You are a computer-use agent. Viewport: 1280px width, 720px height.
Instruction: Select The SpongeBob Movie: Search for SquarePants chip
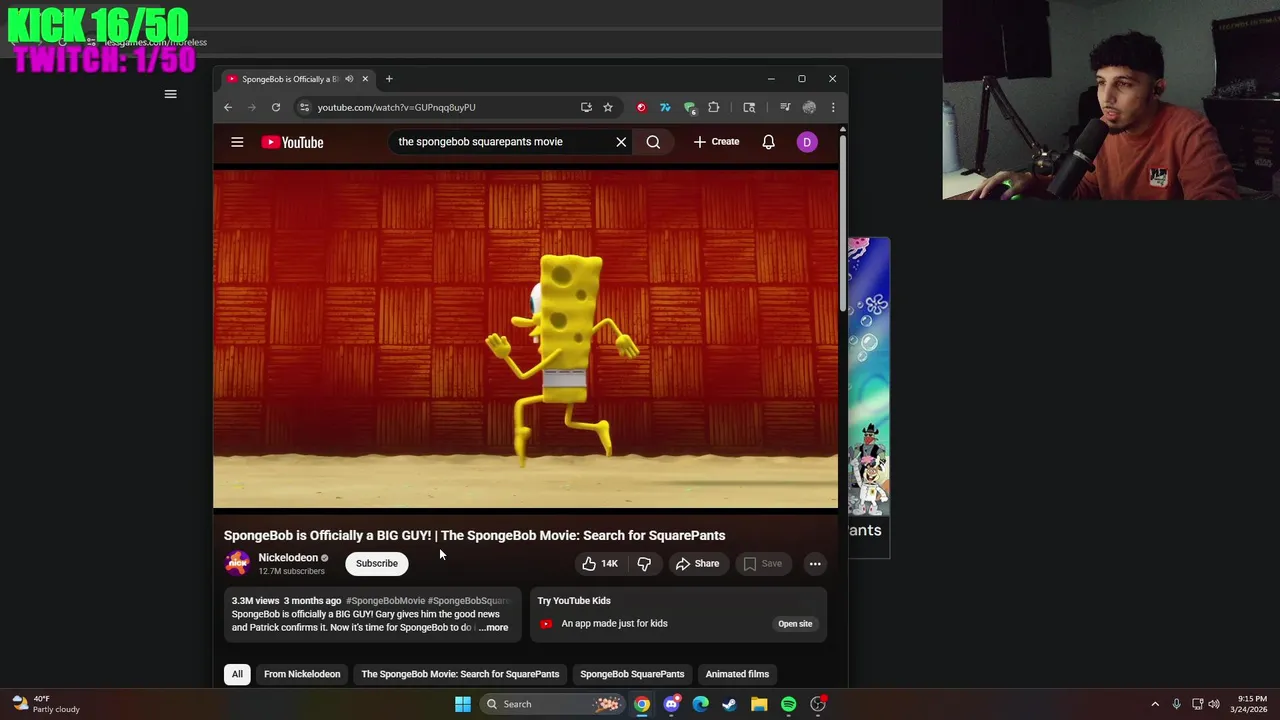(460, 674)
